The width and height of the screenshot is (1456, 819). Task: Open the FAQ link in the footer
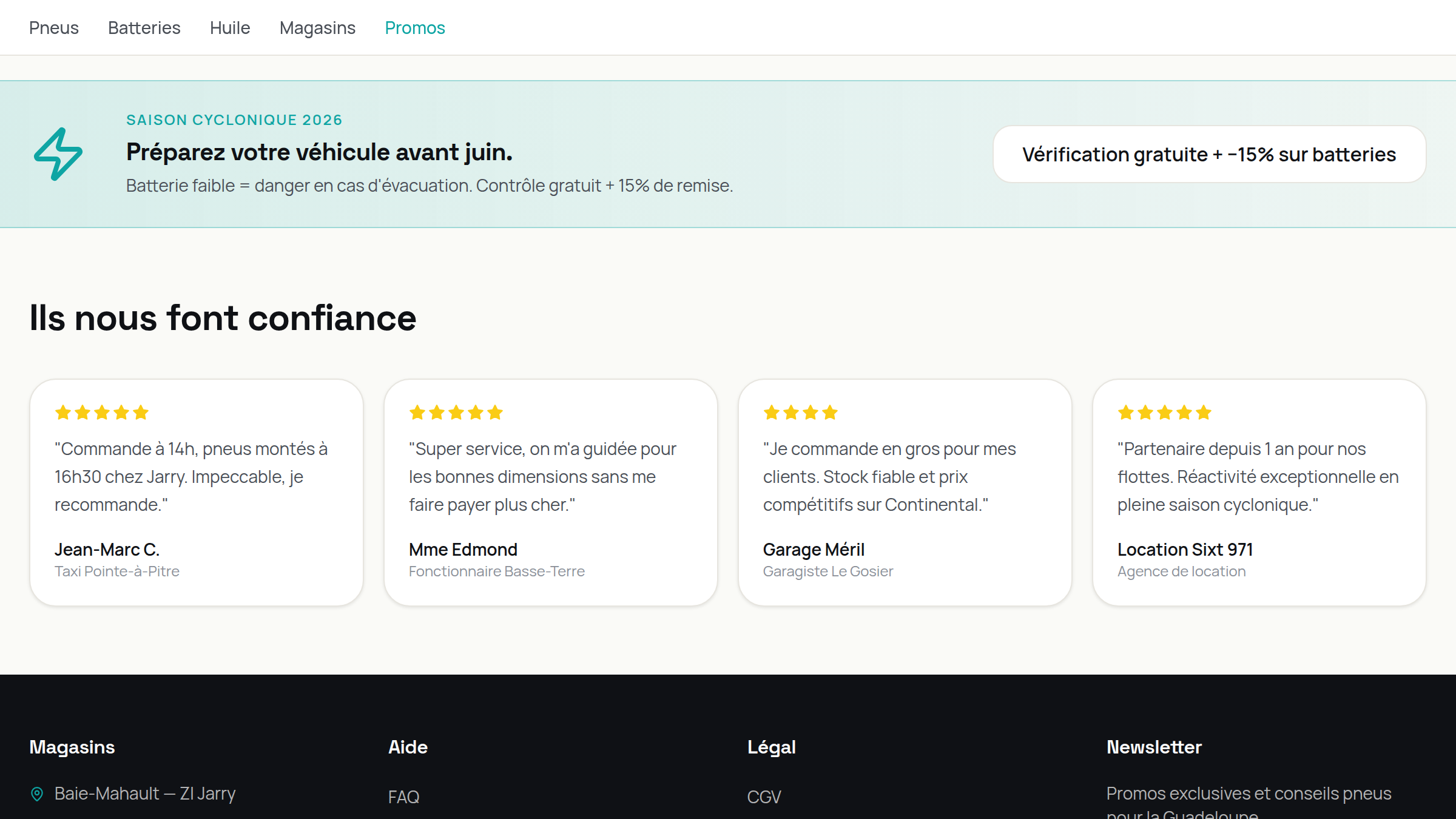404,797
